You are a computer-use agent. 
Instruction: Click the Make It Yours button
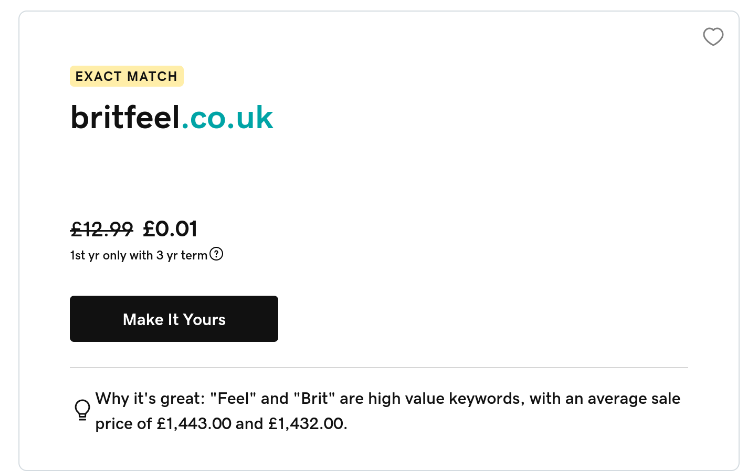(174, 319)
